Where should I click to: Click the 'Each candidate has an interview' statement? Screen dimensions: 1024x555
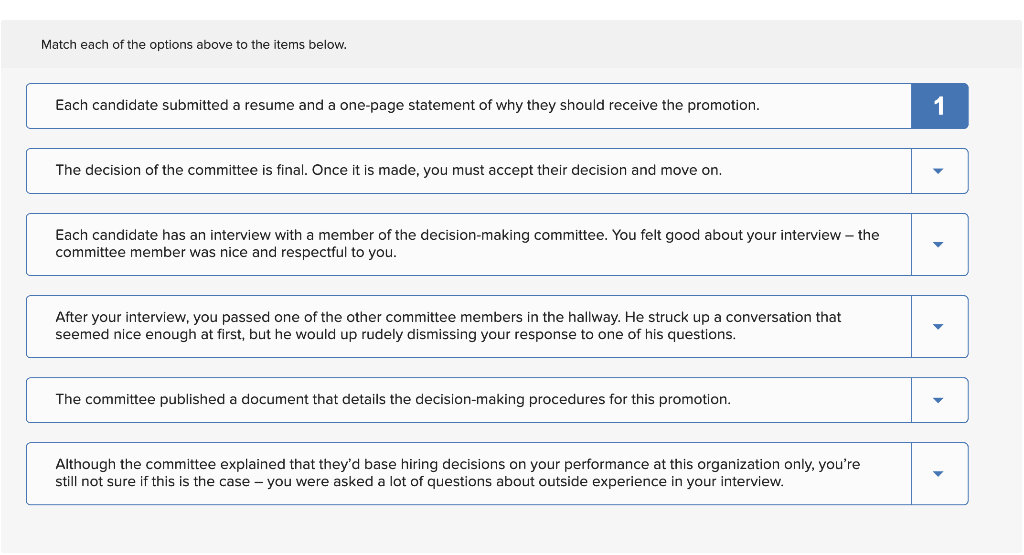[467, 244]
